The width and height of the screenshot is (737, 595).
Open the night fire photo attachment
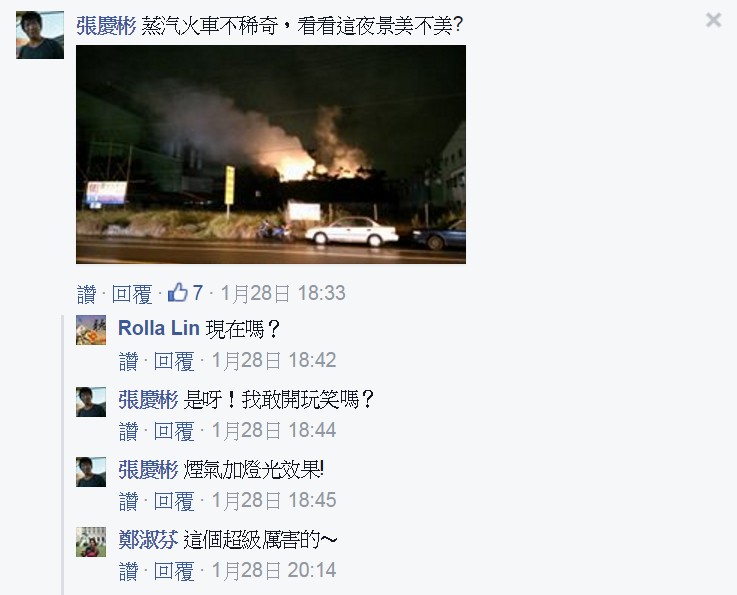(x=271, y=154)
